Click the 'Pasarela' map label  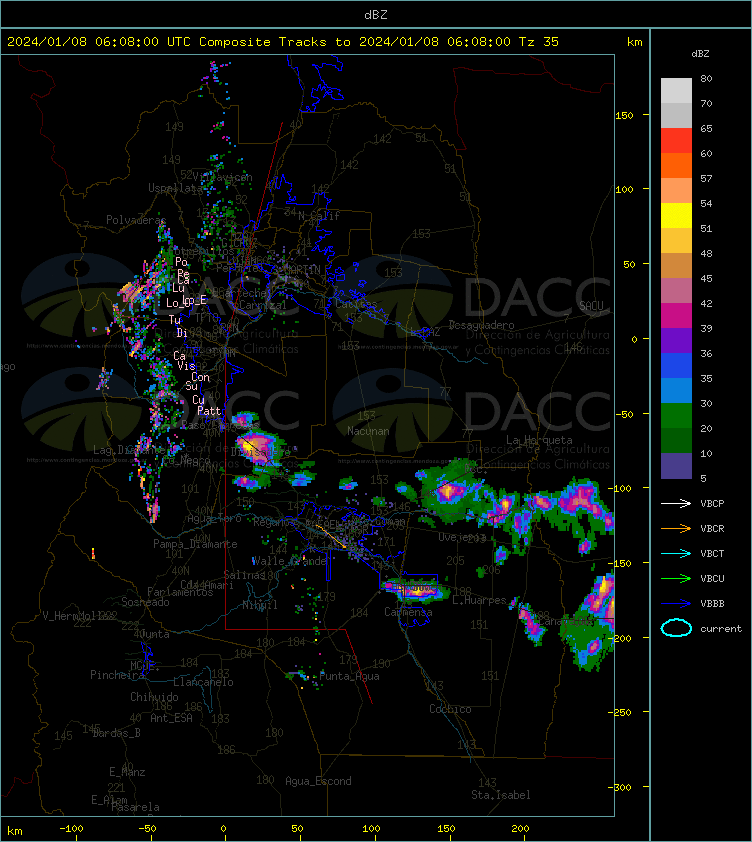tap(135, 807)
